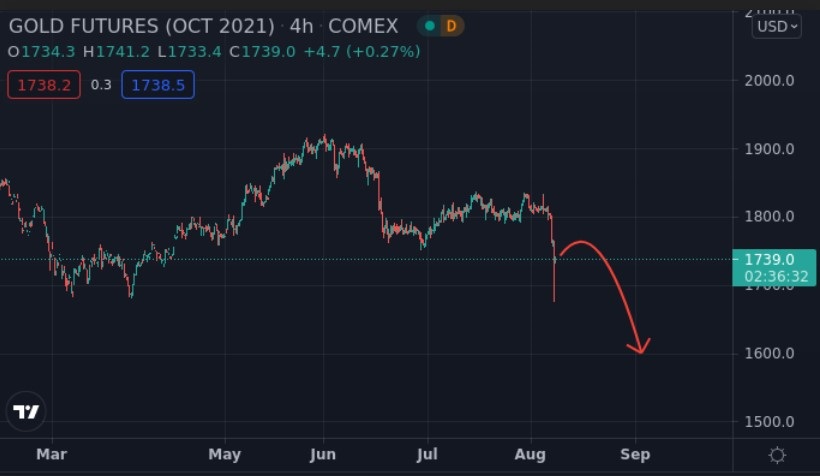Click the TradingView logo icon
Image resolution: width=820 pixels, height=476 pixels.
point(27,411)
